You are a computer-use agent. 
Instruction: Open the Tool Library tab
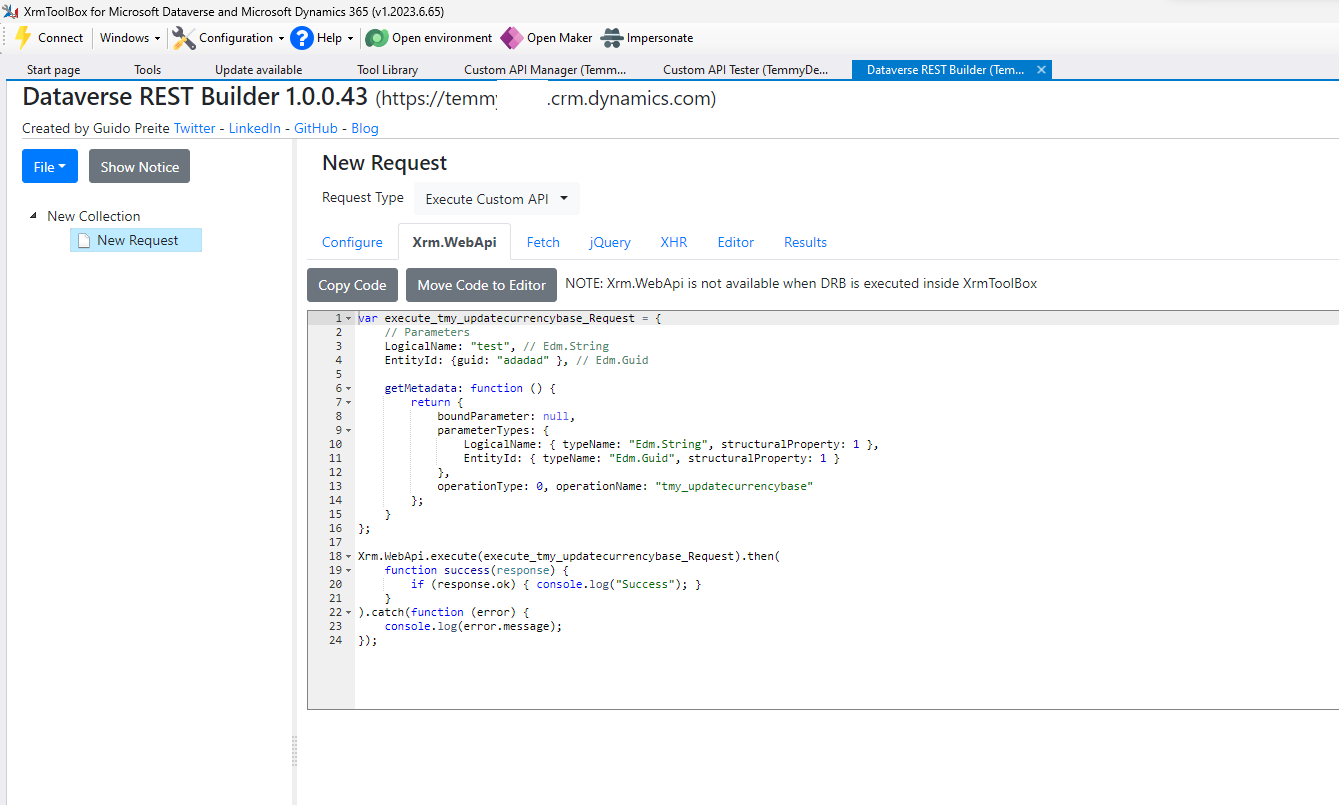pyautogui.click(x=387, y=70)
